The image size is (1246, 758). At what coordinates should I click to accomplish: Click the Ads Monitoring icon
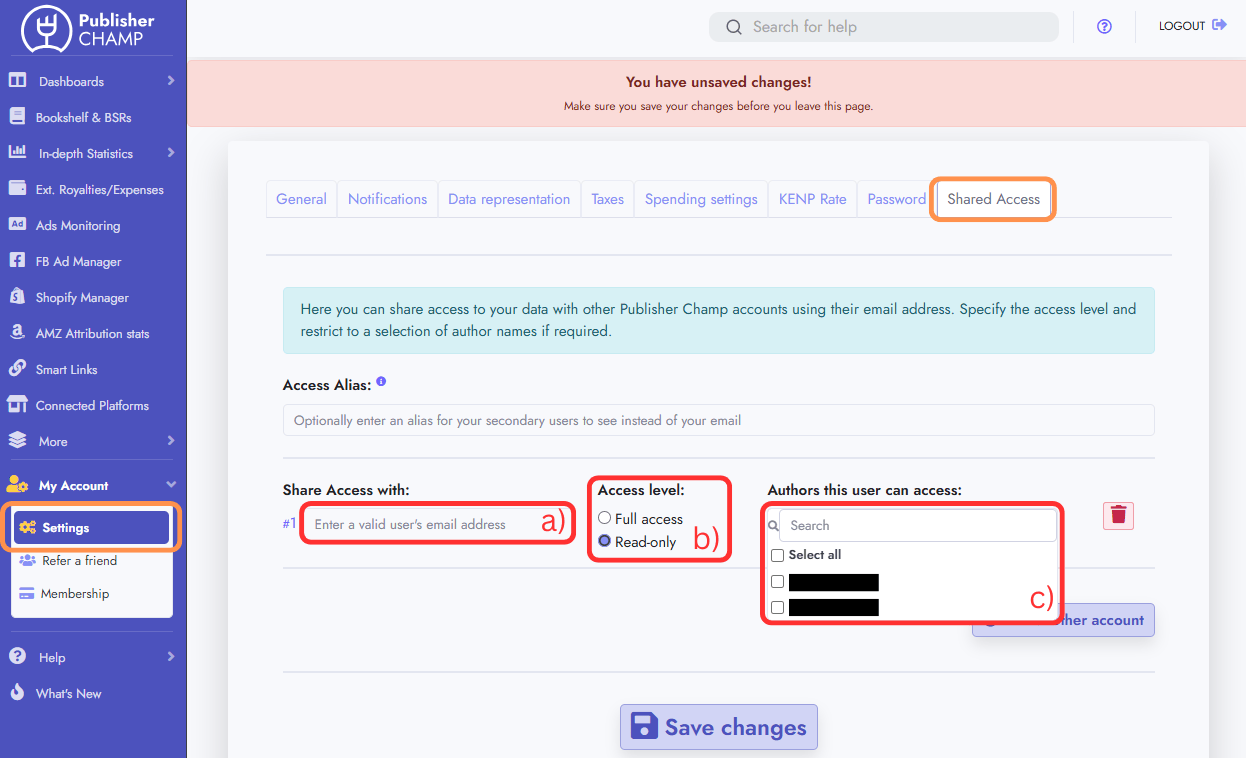[x=17, y=224]
